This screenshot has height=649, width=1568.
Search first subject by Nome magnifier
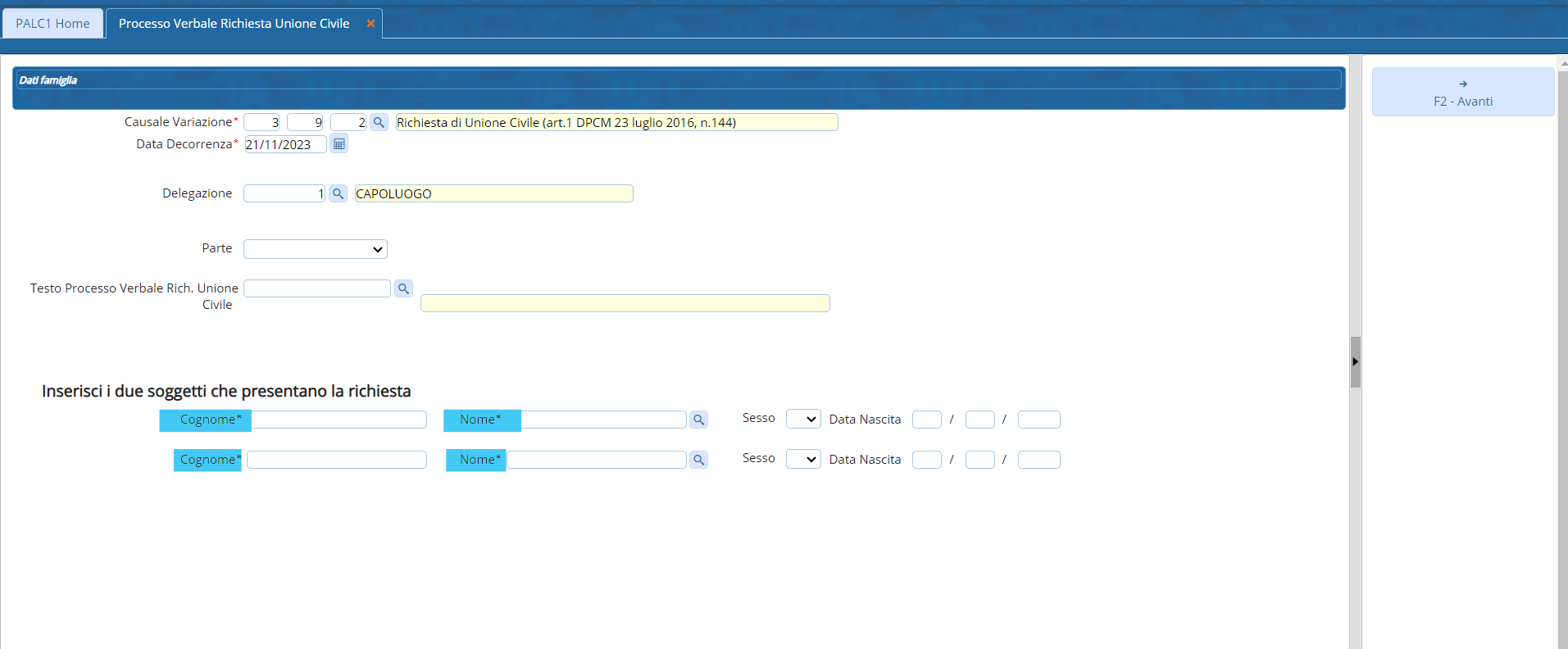pos(698,420)
